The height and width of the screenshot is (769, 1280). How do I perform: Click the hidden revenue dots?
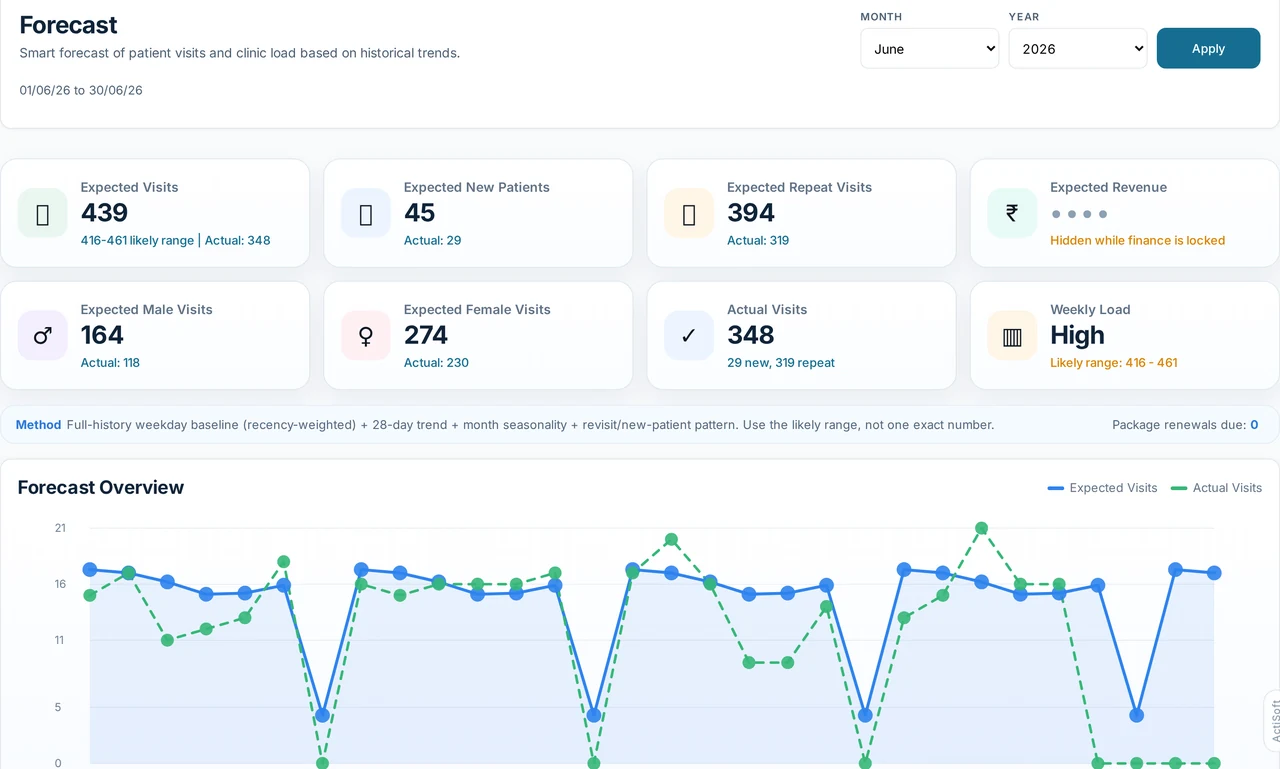tap(1079, 214)
